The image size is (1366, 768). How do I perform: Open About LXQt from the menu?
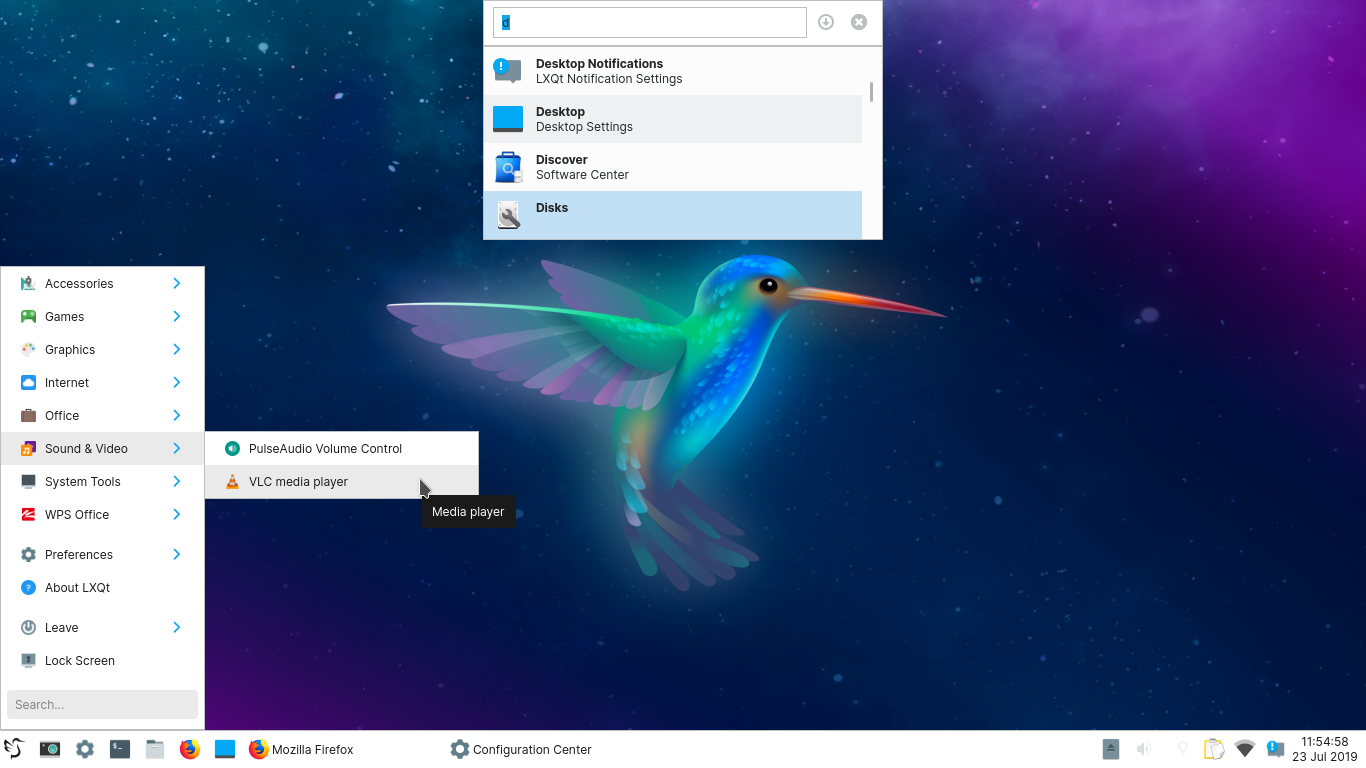pyautogui.click(x=102, y=587)
